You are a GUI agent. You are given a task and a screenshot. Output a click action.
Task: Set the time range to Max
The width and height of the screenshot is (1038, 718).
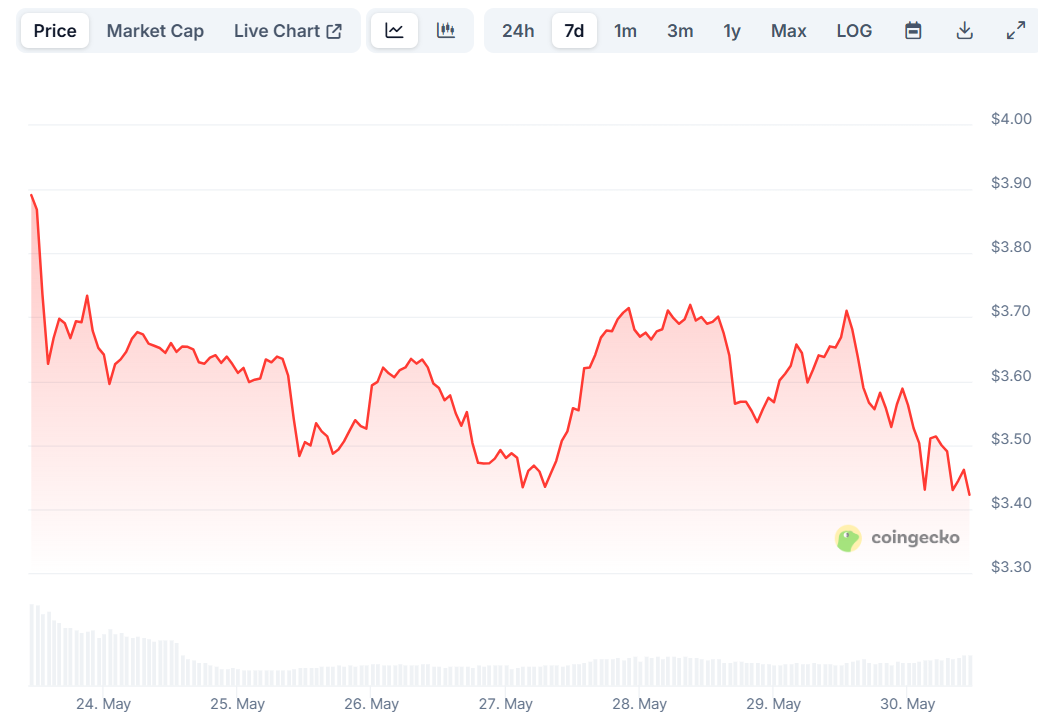pyautogui.click(x=788, y=30)
